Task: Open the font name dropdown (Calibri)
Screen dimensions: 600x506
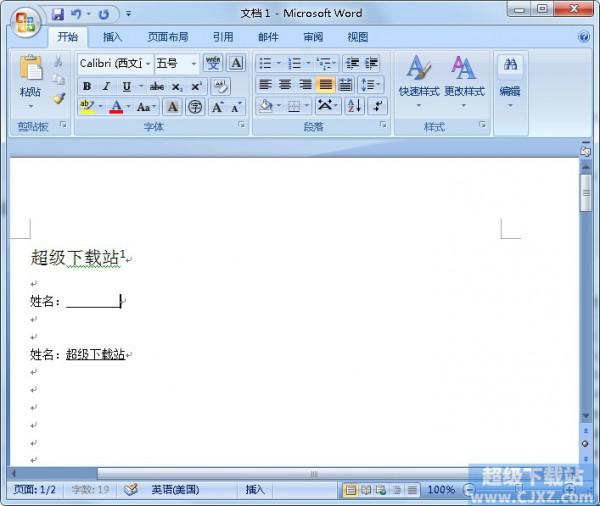Action: (x=148, y=64)
